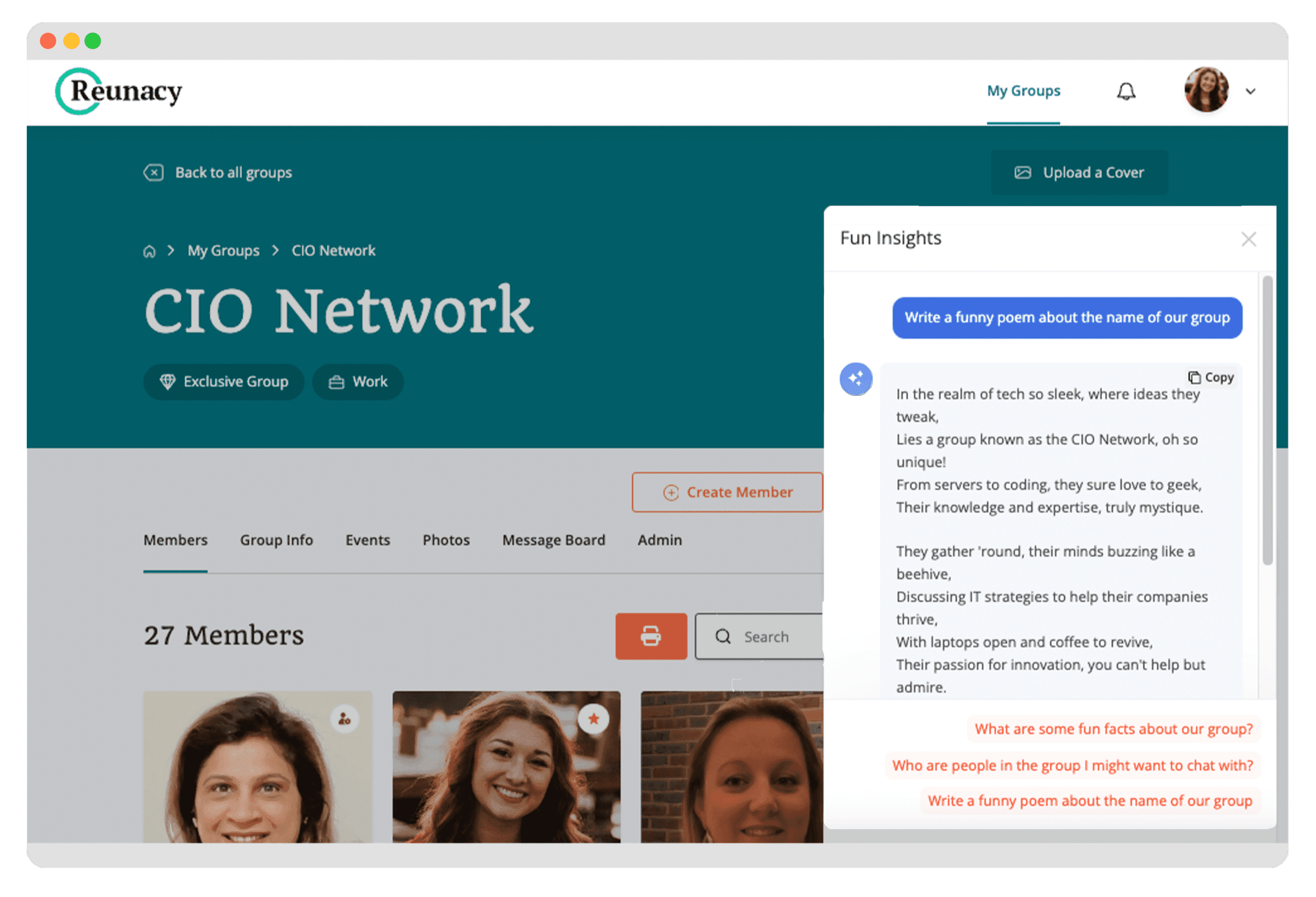Click the 27 Members heading

[x=224, y=635]
